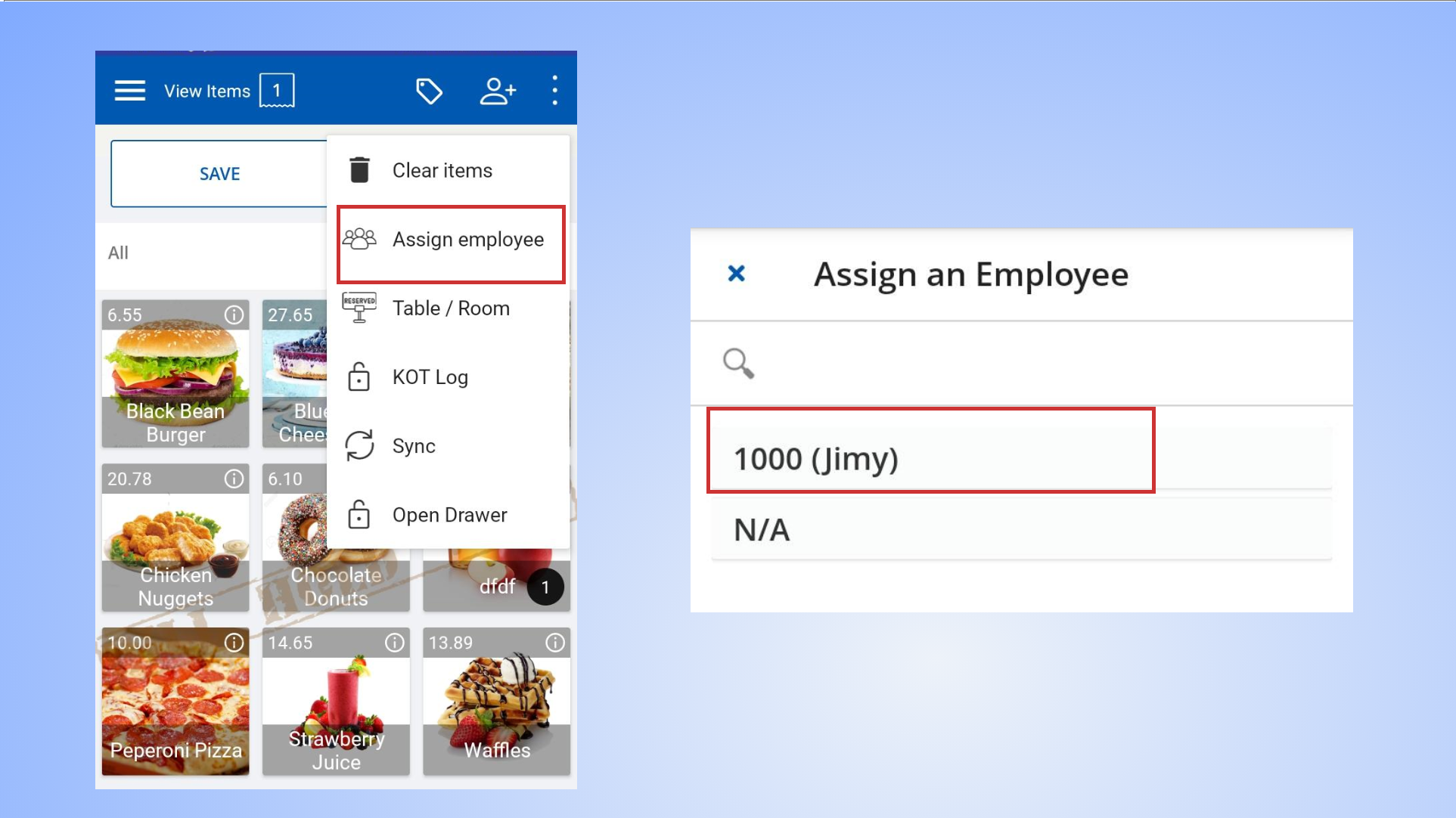Click the price tag discount icon
This screenshot has height=818, width=1456.
(x=429, y=91)
